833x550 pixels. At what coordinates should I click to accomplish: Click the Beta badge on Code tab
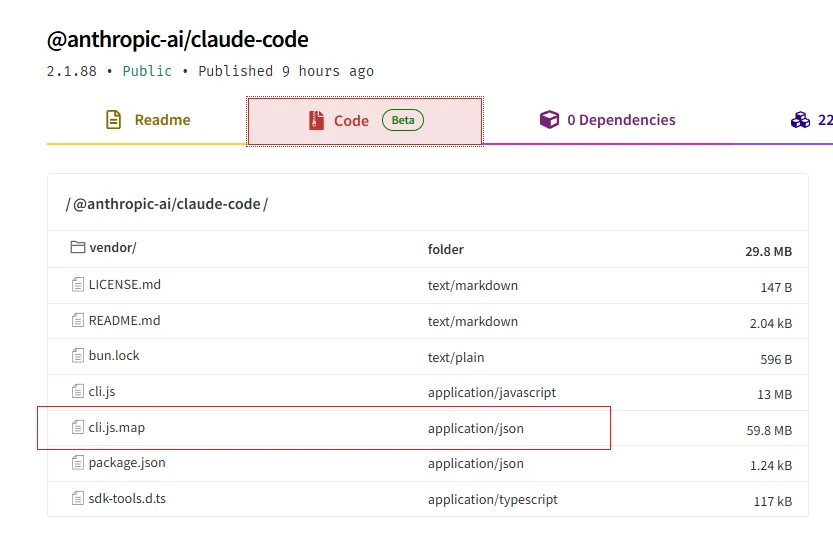click(403, 121)
